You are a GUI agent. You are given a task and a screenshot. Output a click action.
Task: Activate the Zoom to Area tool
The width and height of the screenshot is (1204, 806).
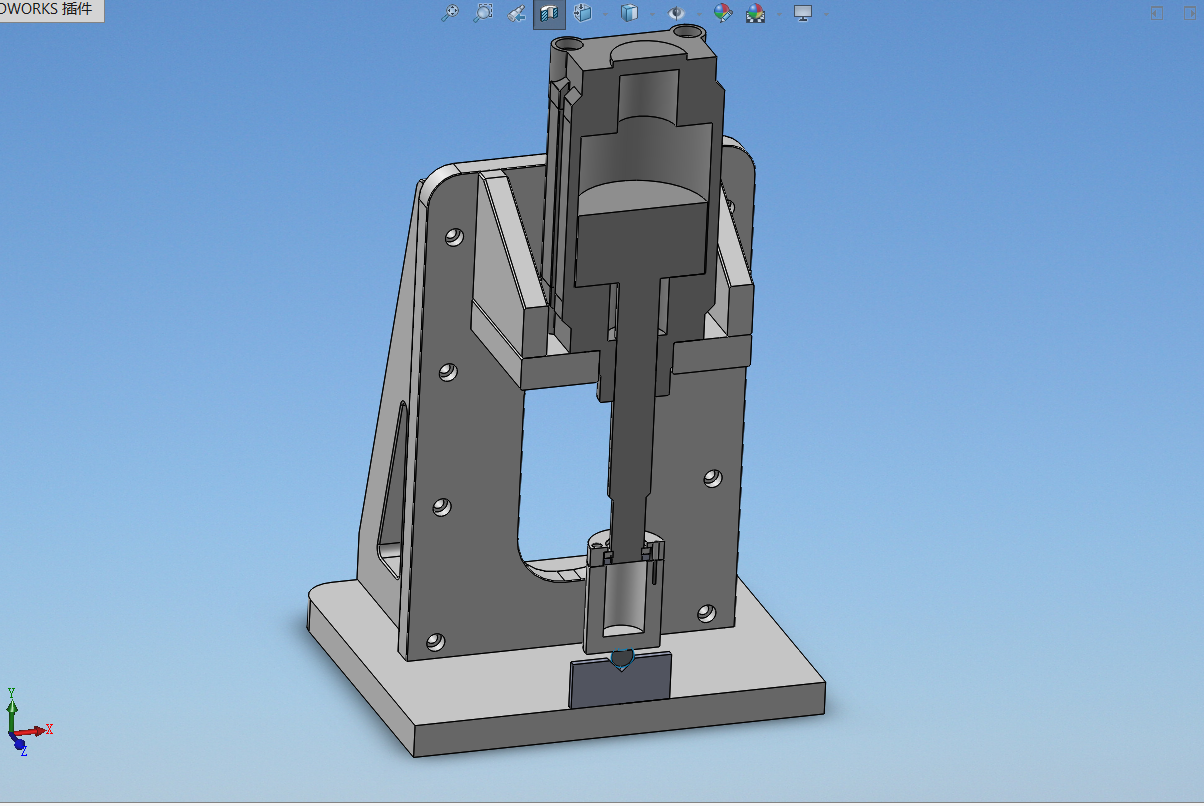(483, 12)
